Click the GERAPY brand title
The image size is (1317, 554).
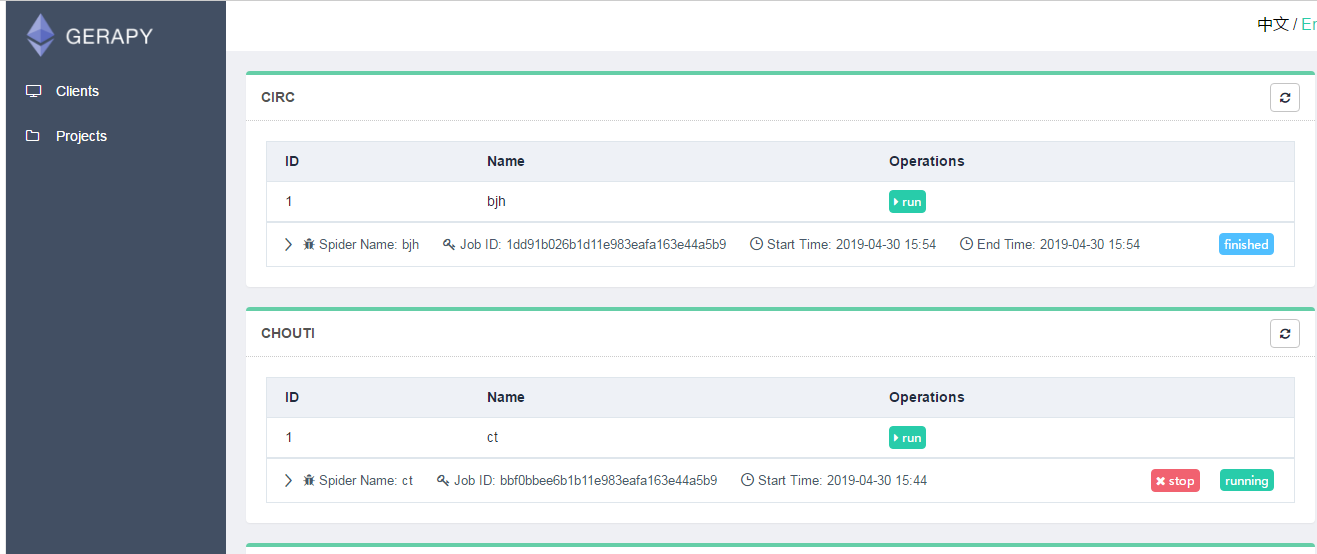[x=109, y=36]
